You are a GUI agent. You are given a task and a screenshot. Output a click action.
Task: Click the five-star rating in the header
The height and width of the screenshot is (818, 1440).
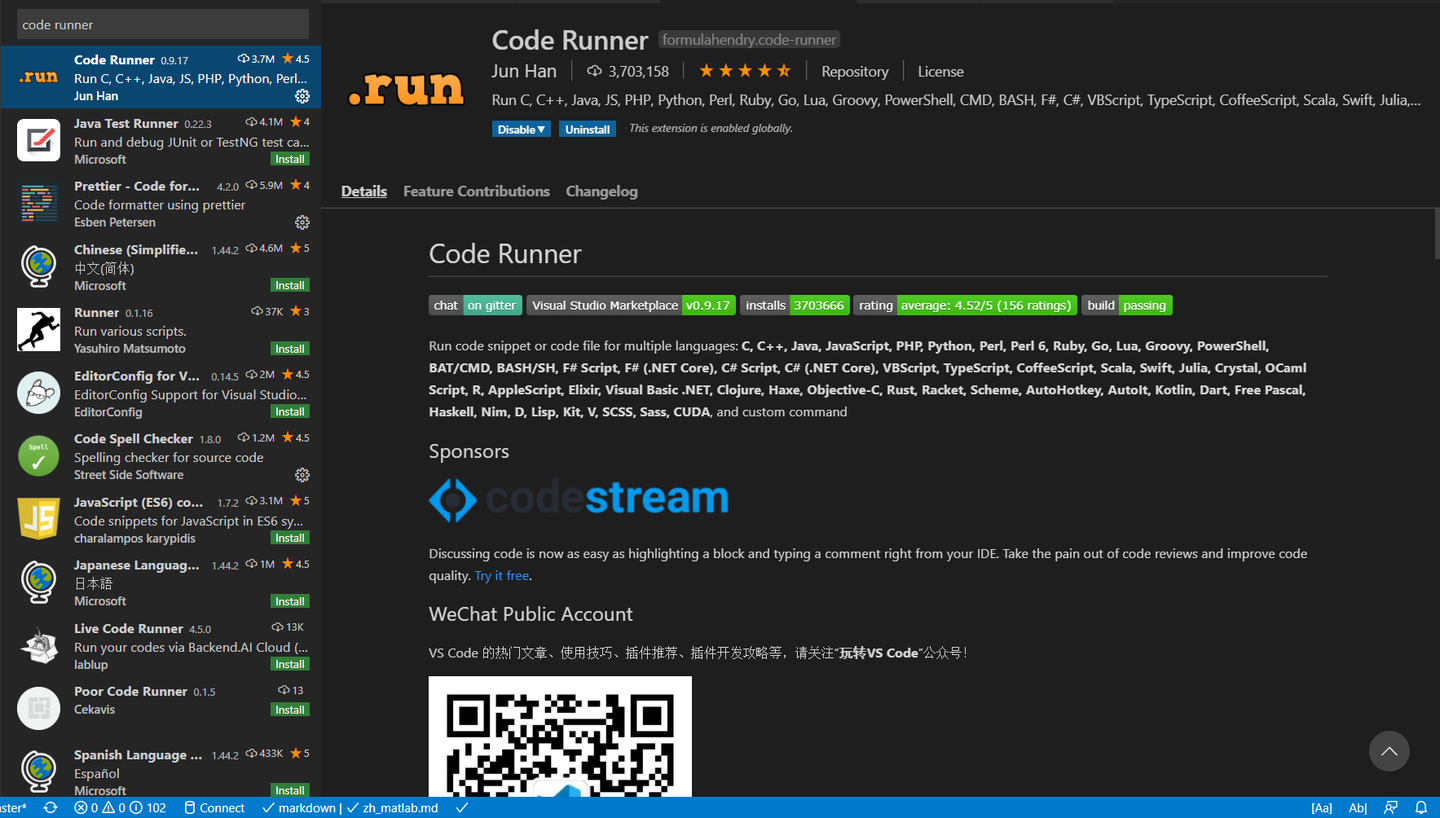(x=744, y=71)
